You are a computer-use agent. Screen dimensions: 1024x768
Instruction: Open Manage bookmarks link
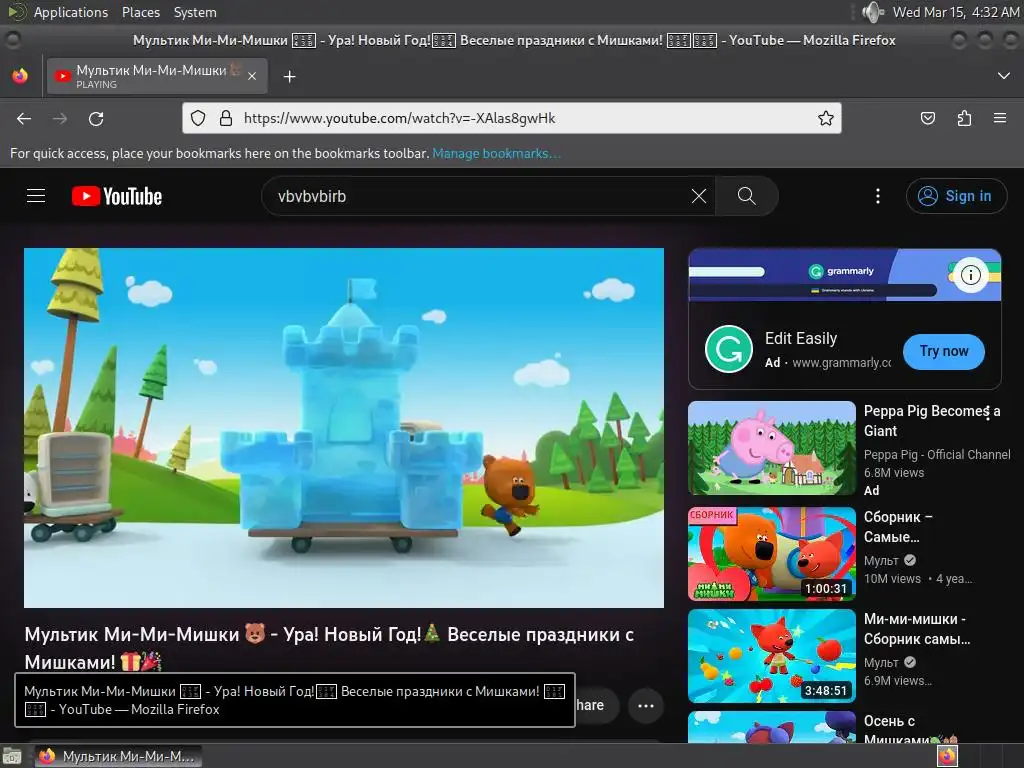[496, 153]
